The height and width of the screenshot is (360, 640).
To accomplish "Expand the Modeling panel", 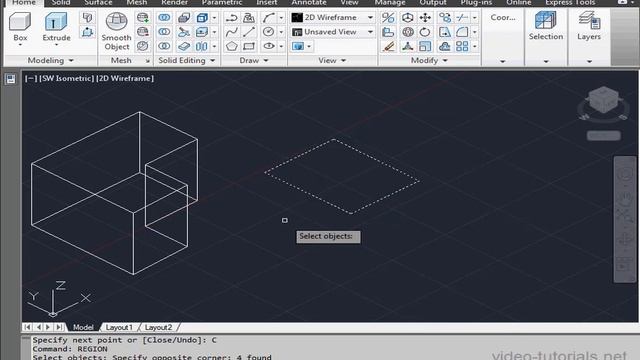I will (51, 60).
